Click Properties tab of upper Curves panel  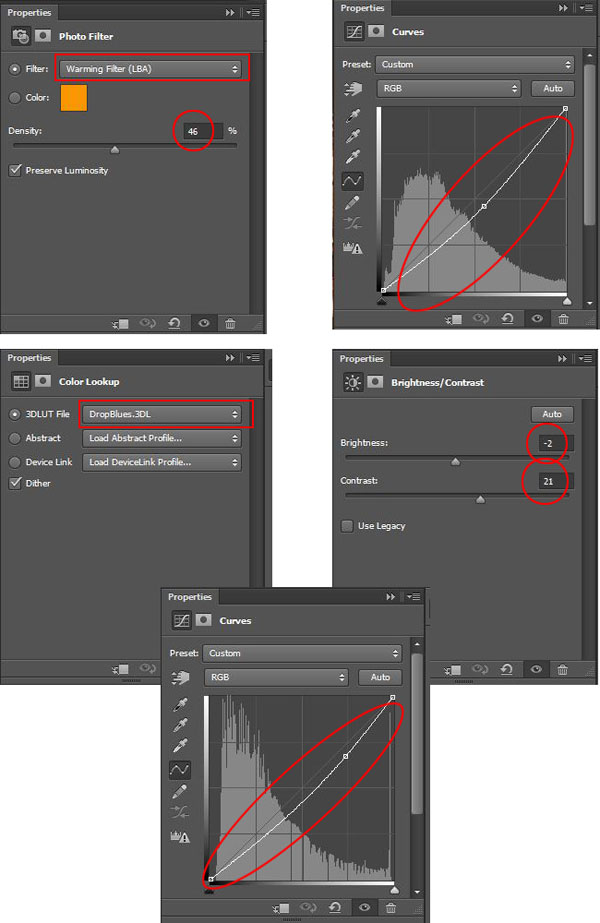(363, 8)
